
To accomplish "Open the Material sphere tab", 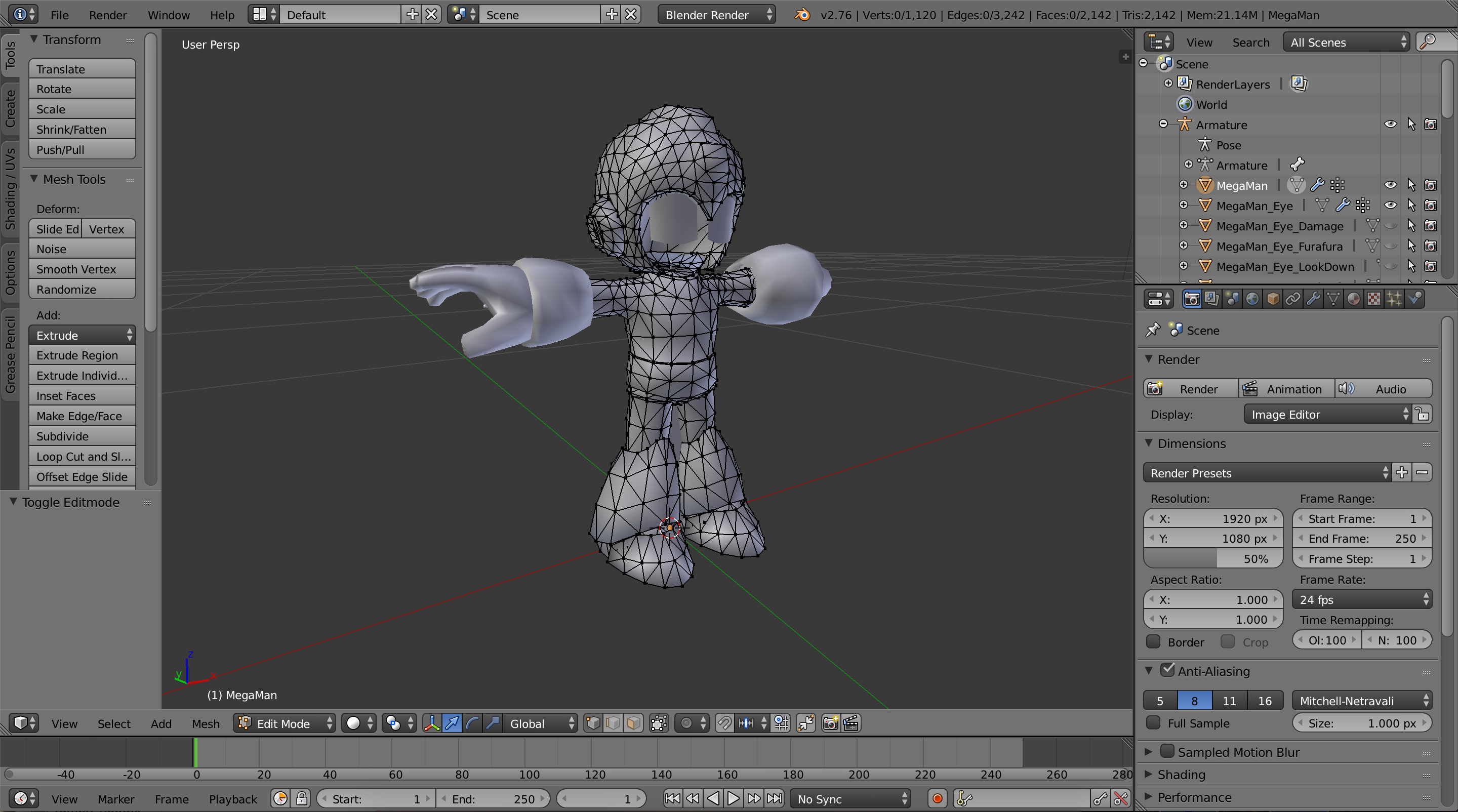I will pyautogui.click(x=1353, y=299).
